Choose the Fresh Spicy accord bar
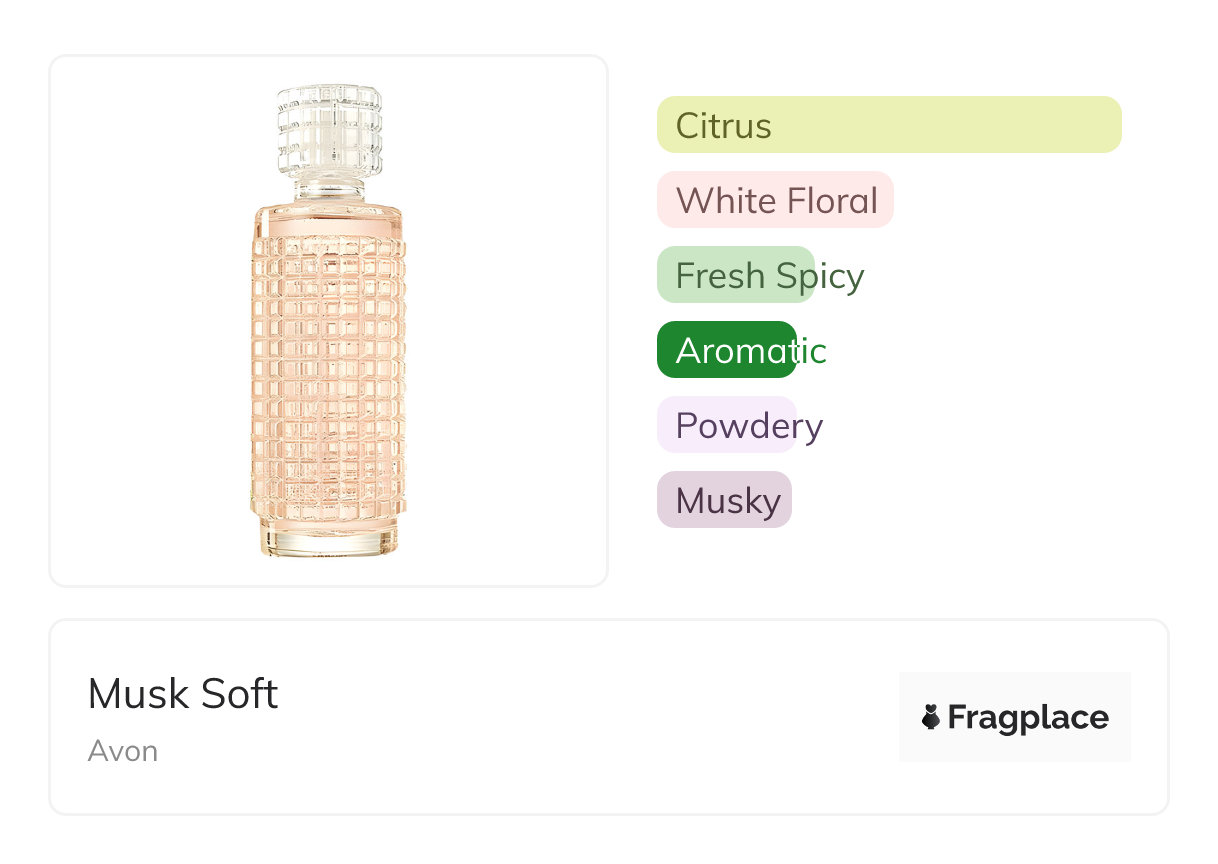 pos(736,275)
